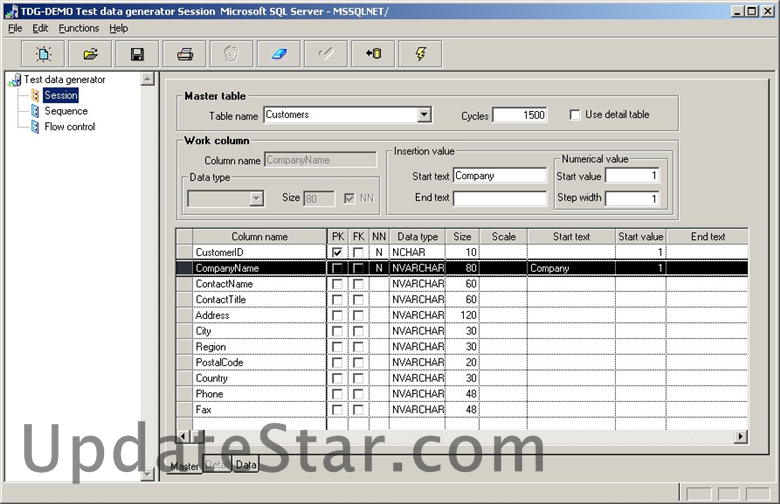Click the row selector for CompanyName
This screenshot has height=504, width=780.
(x=185, y=268)
